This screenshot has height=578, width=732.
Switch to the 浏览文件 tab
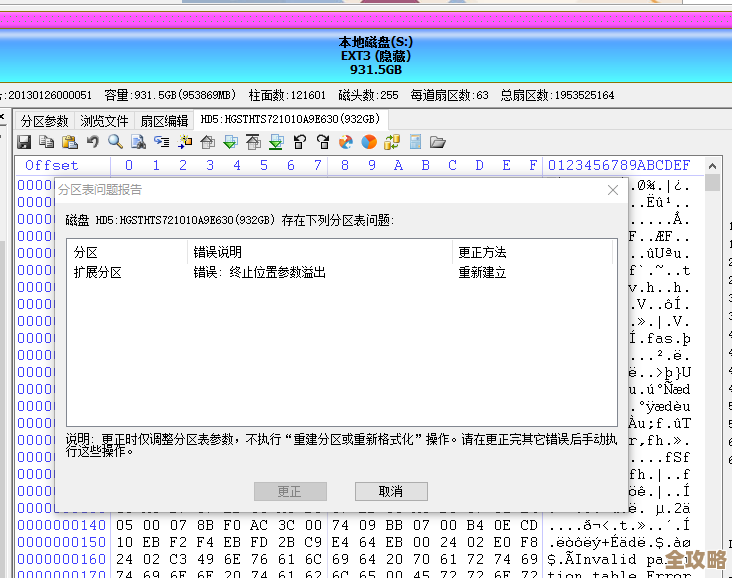(104, 121)
